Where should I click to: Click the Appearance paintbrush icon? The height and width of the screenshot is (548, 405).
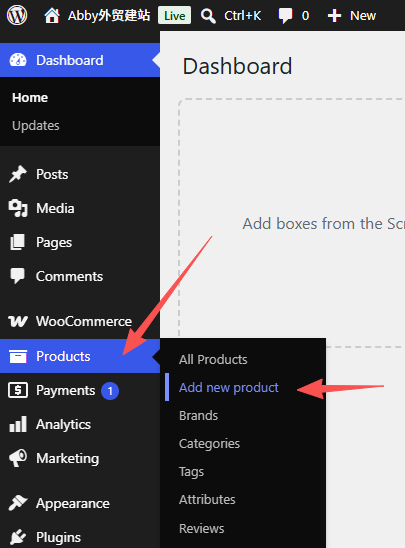(18, 503)
